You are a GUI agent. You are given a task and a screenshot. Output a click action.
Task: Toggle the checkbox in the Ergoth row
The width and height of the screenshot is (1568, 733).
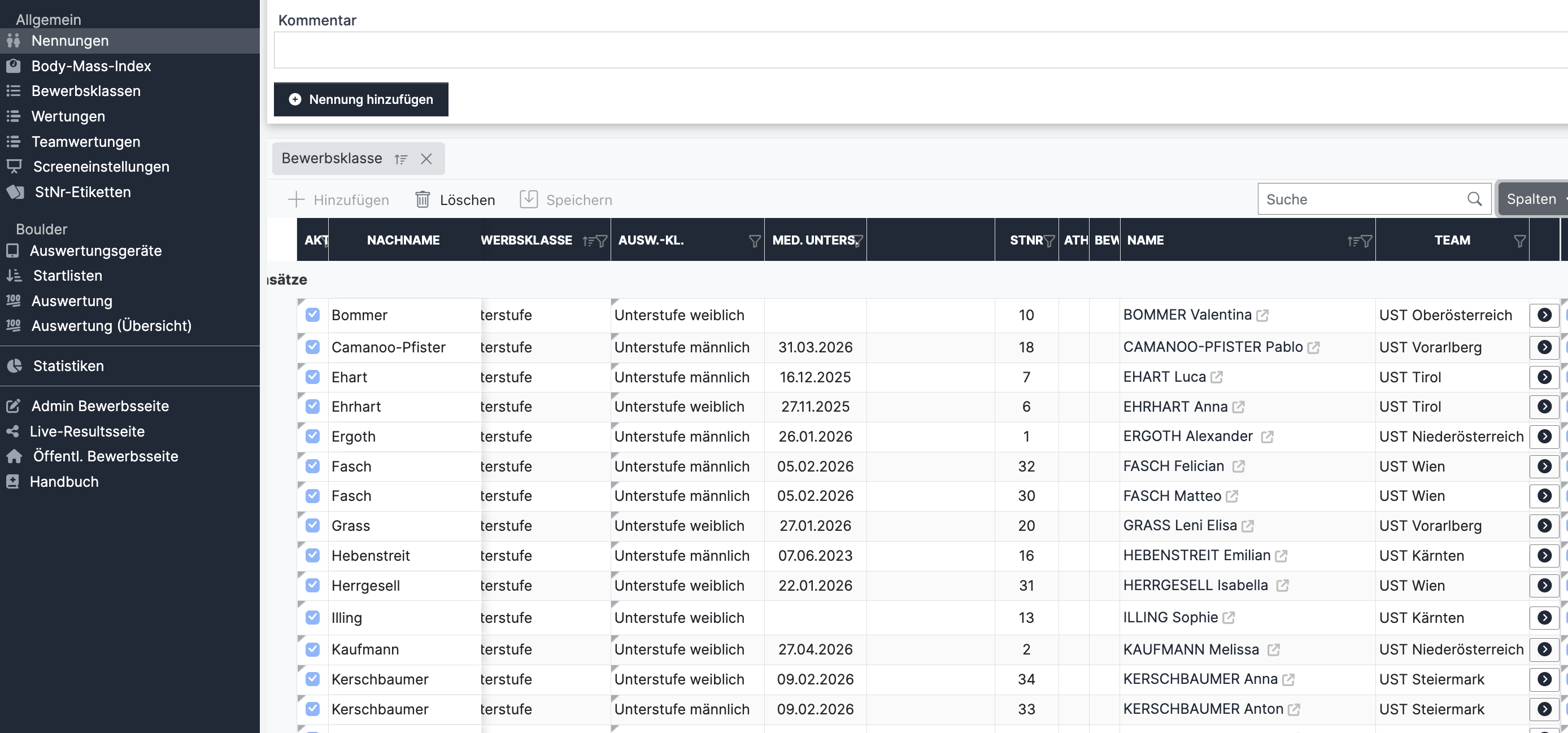(312, 437)
